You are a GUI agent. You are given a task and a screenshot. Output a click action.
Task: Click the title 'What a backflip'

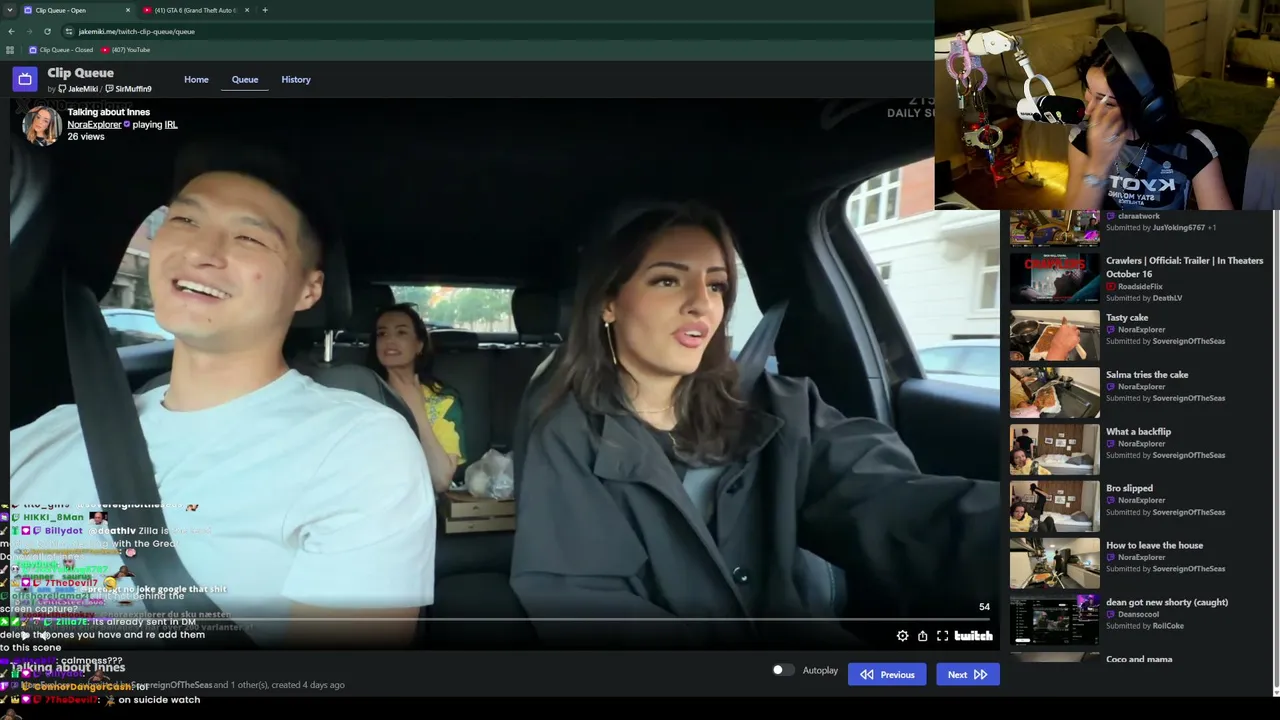point(1138,432)
